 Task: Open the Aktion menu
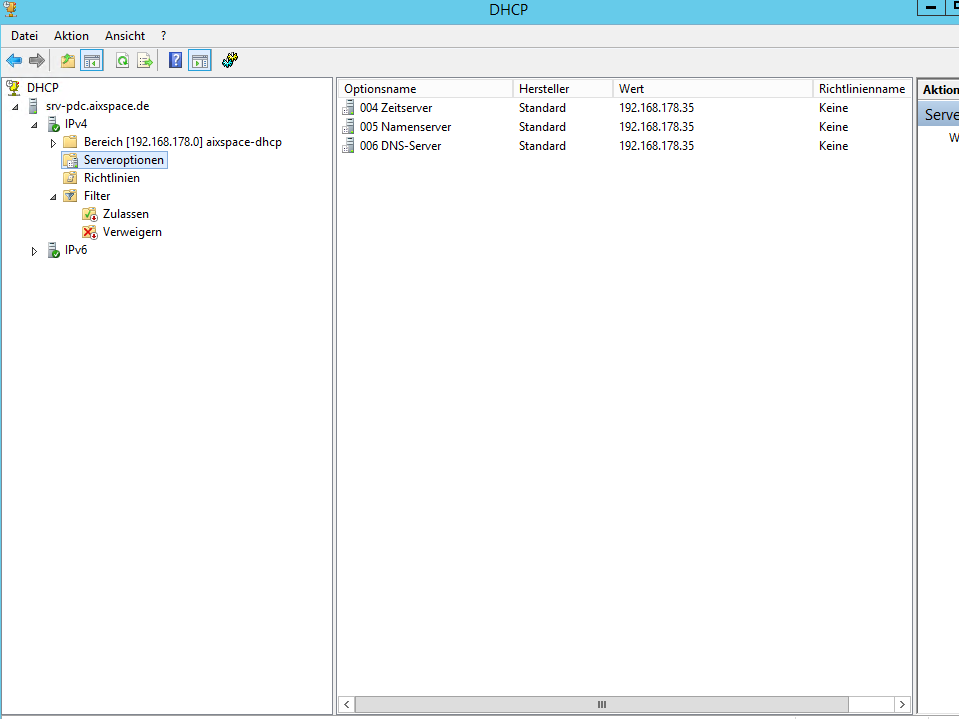click(71, 36)
